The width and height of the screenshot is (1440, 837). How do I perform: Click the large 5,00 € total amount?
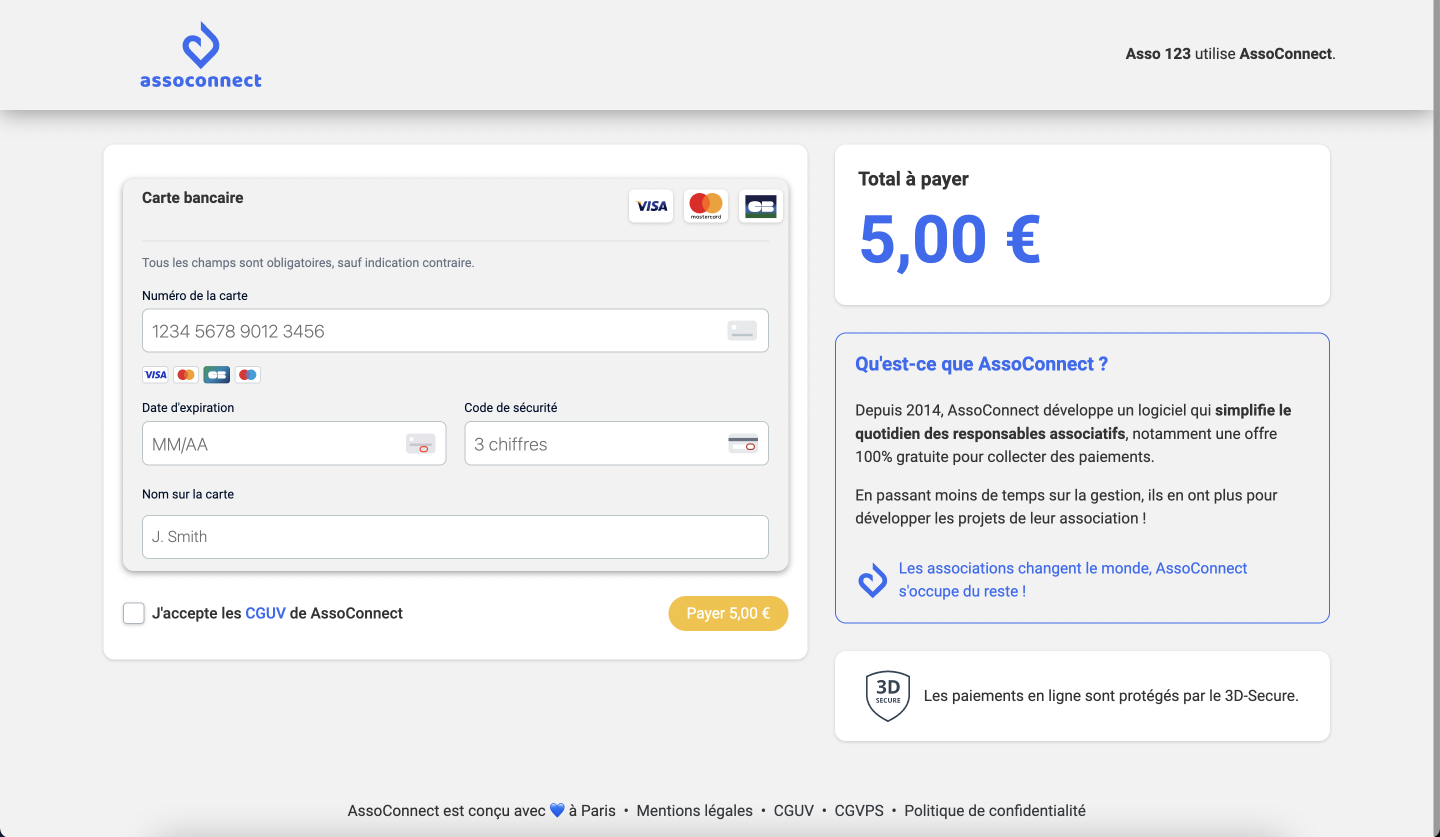(950, 240)
